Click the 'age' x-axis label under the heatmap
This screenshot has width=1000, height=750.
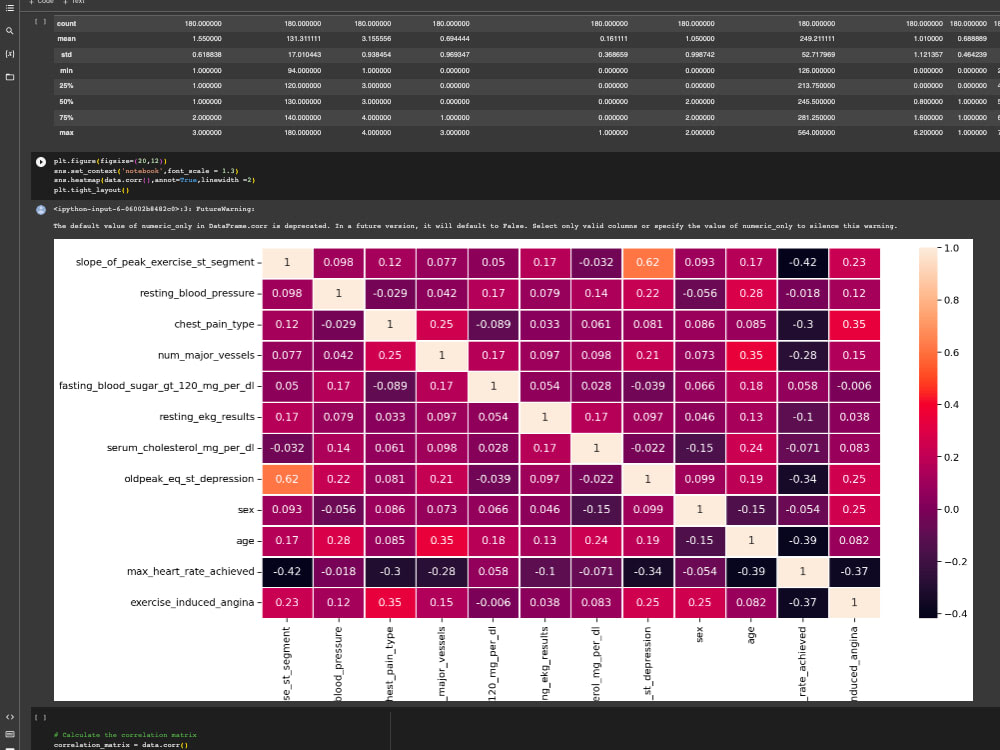coord(751,635)
